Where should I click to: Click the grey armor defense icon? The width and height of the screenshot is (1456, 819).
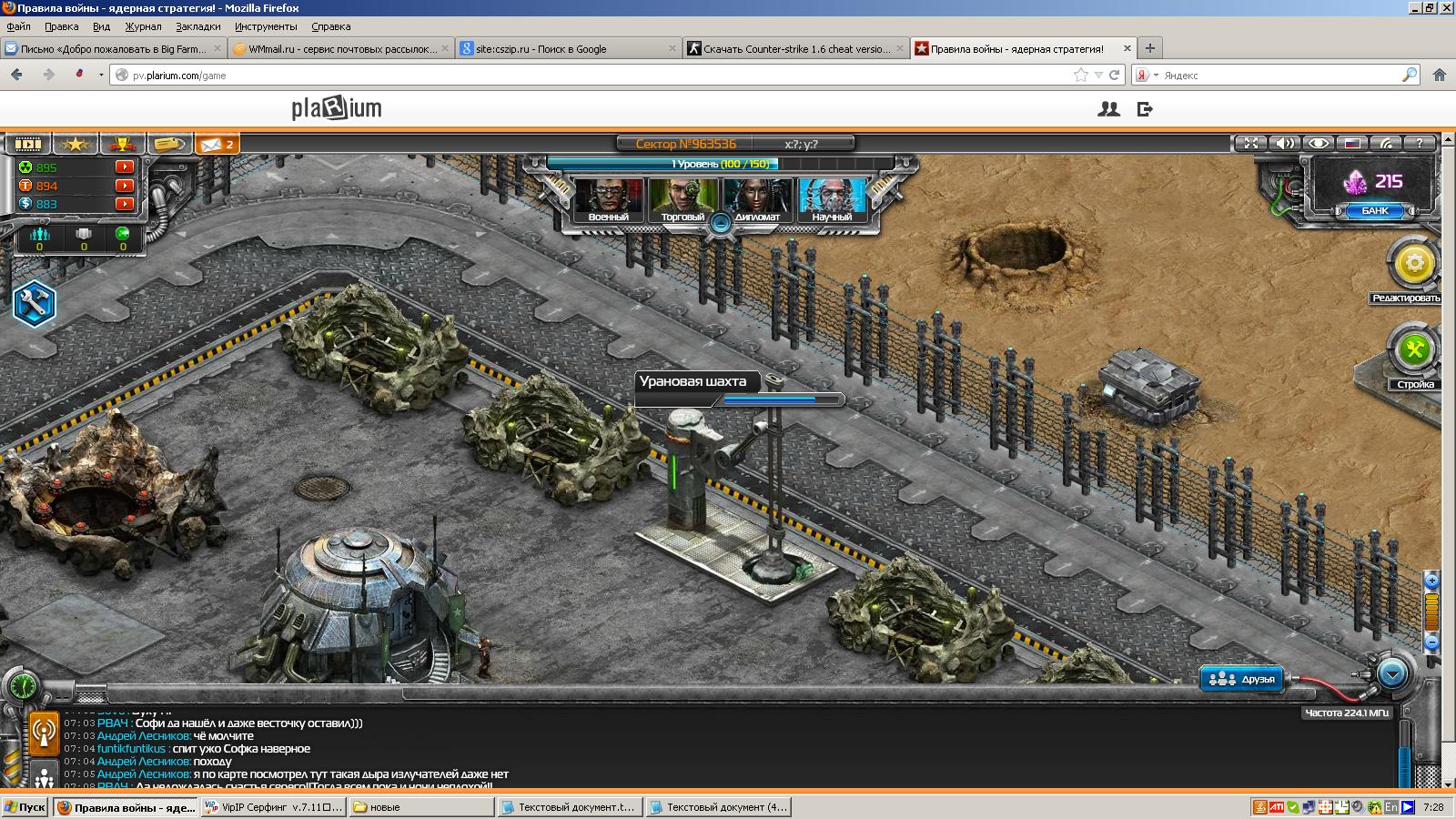tap(84, 234)
